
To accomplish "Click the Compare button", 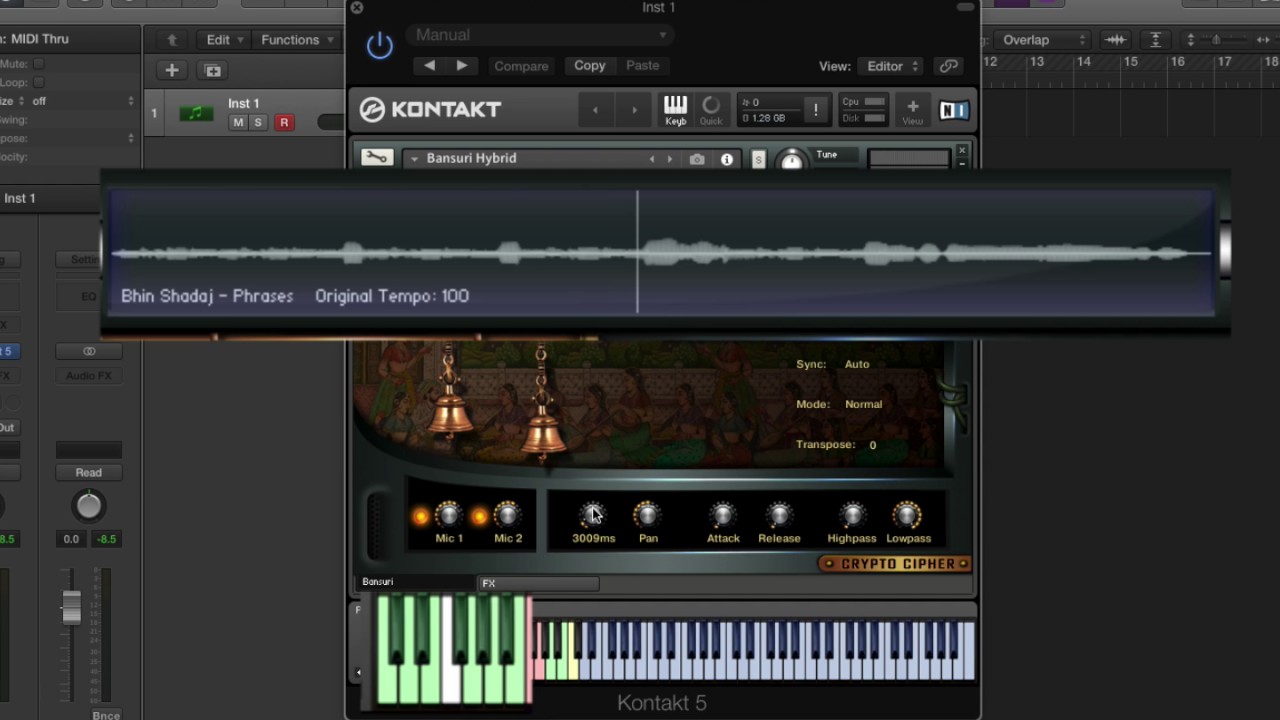I will (x=521, y=66).
